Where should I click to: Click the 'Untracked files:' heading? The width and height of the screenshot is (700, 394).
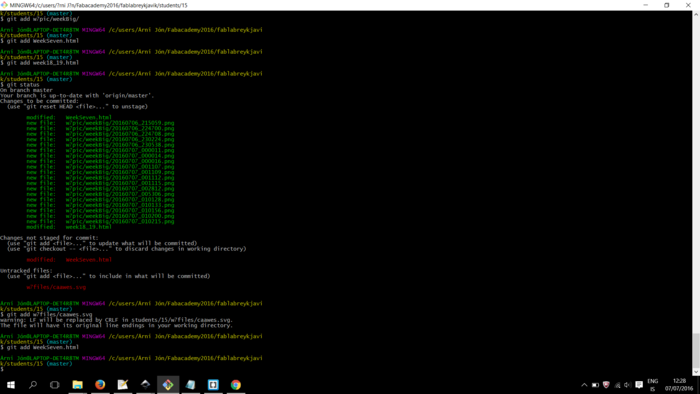click(x=26, y=270)
